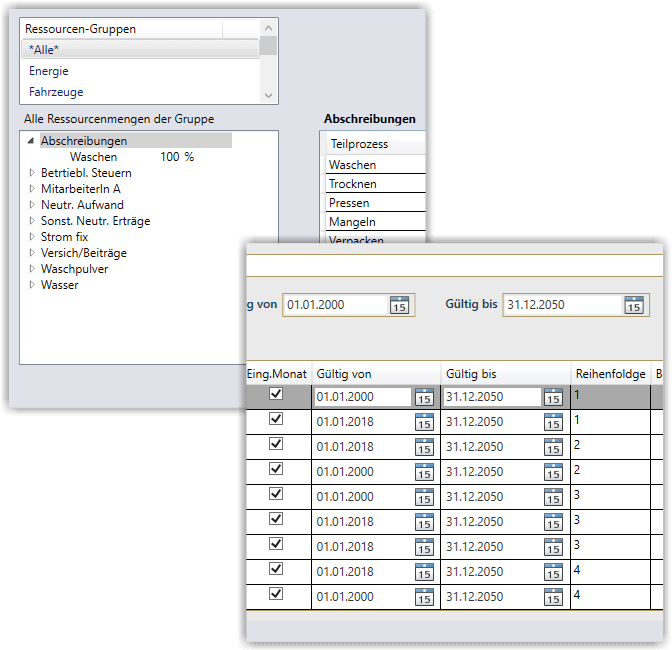Click scroll-down arrow of Ressourcen-Gruppen list
Viewport: 672px width, 650px height.
(269, 95)
